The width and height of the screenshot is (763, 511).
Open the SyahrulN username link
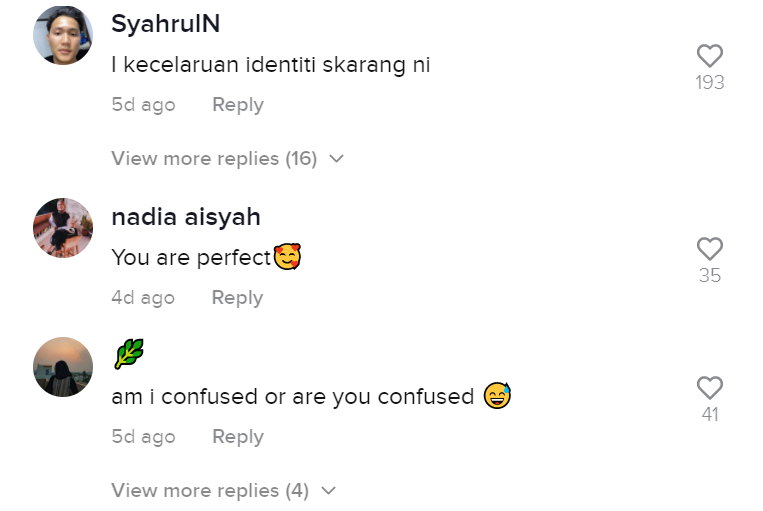(x=165, y=24)
